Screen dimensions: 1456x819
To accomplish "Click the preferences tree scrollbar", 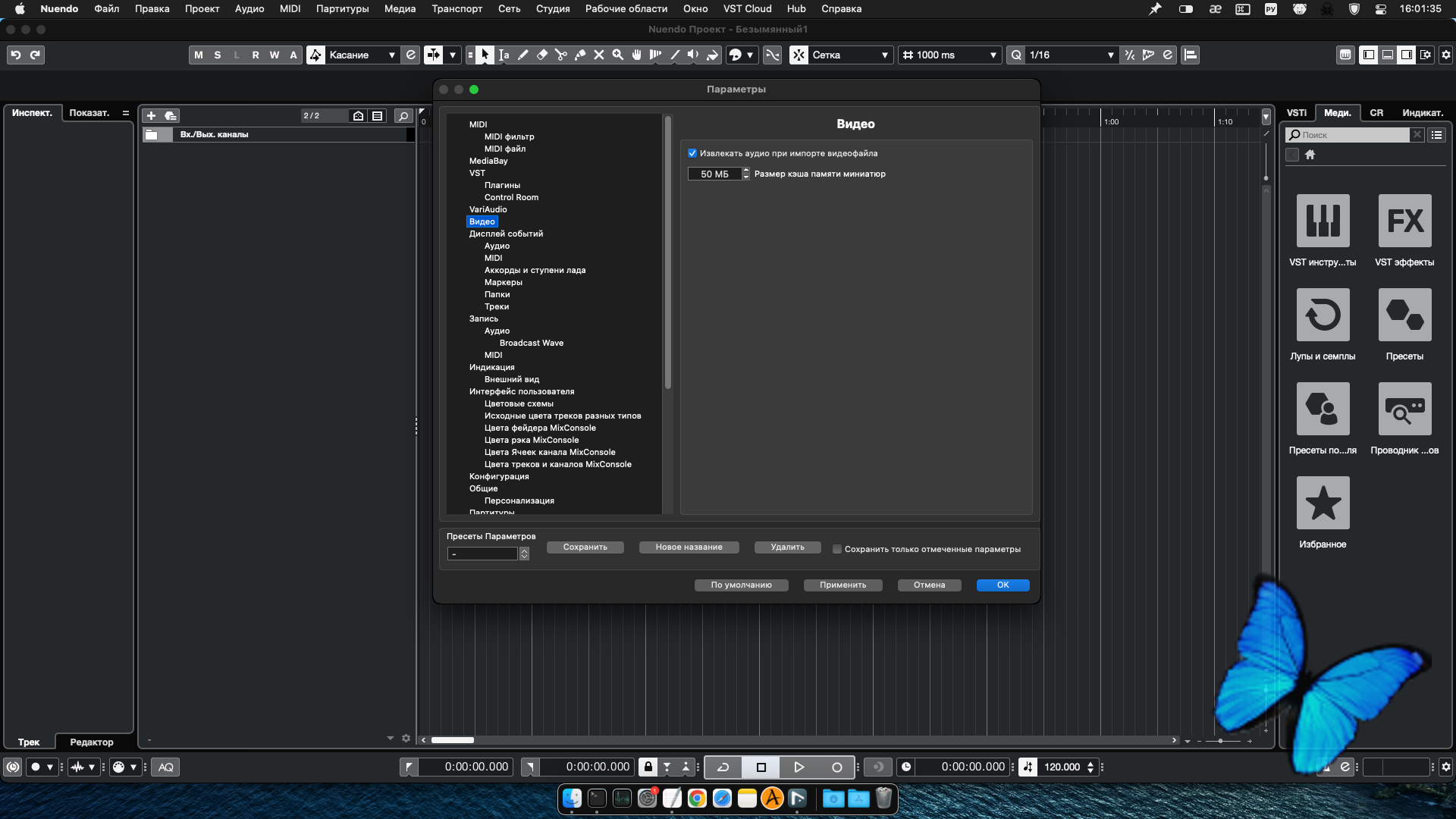I will (x=668, y=253).
